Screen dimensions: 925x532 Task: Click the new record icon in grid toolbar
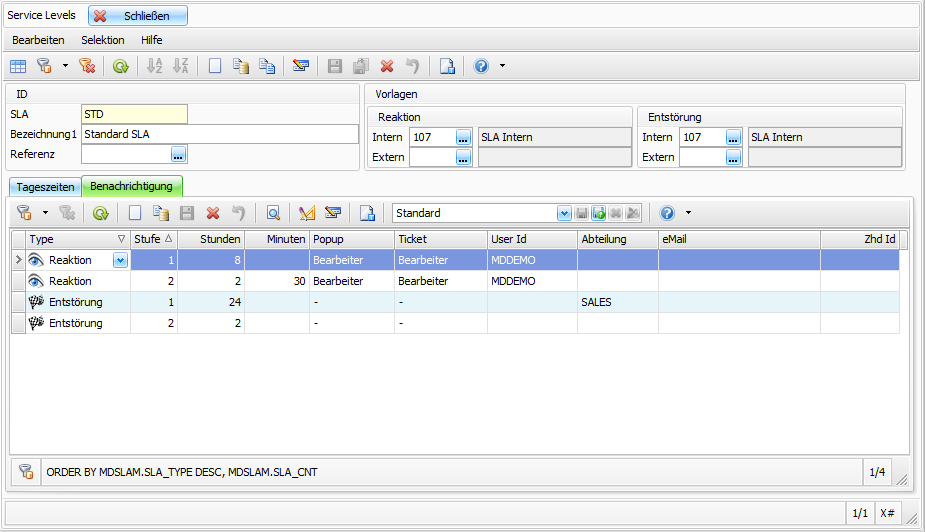134,213
